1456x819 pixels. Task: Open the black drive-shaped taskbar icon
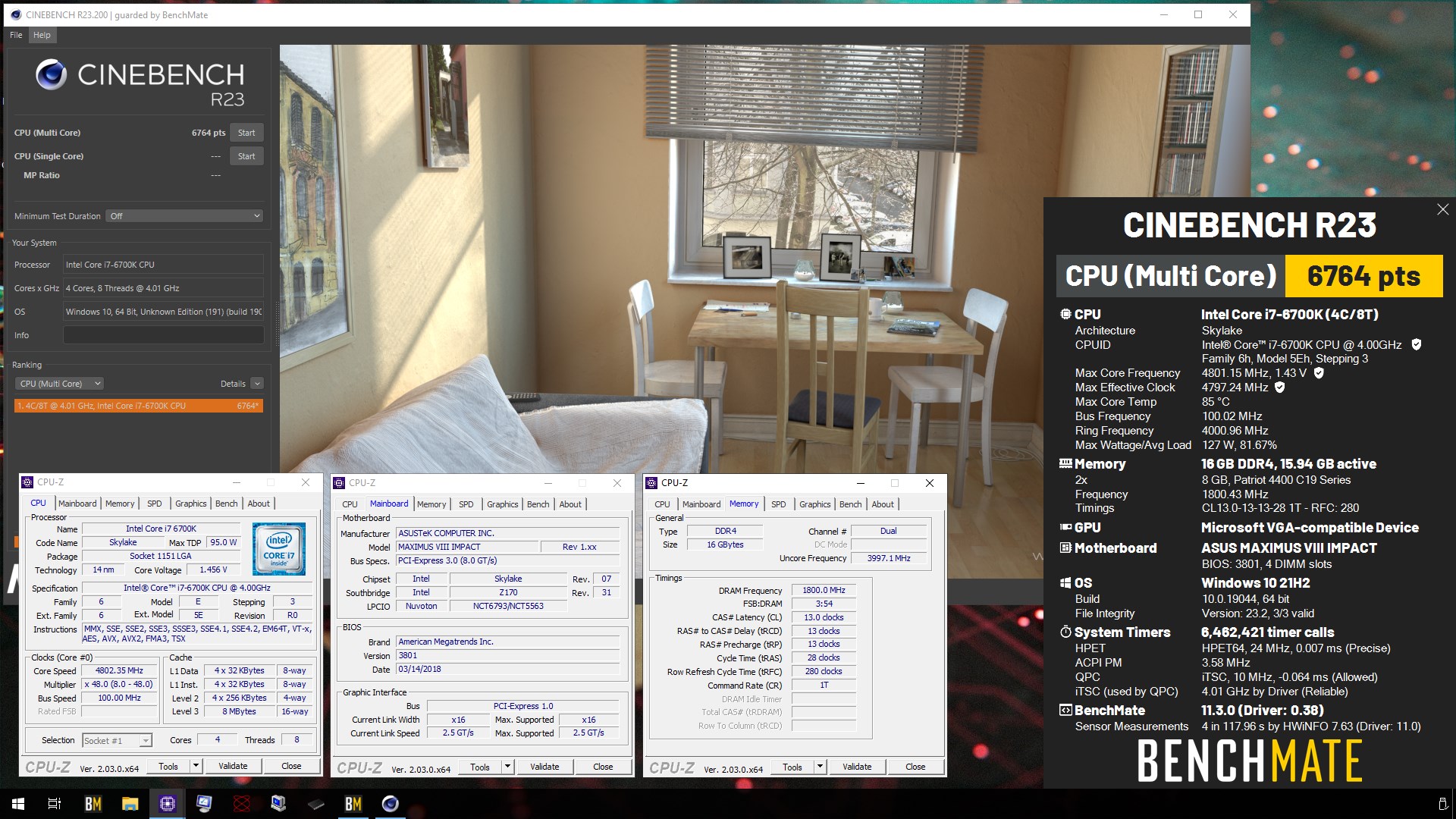pyautogui.click(x=315, y=804)
